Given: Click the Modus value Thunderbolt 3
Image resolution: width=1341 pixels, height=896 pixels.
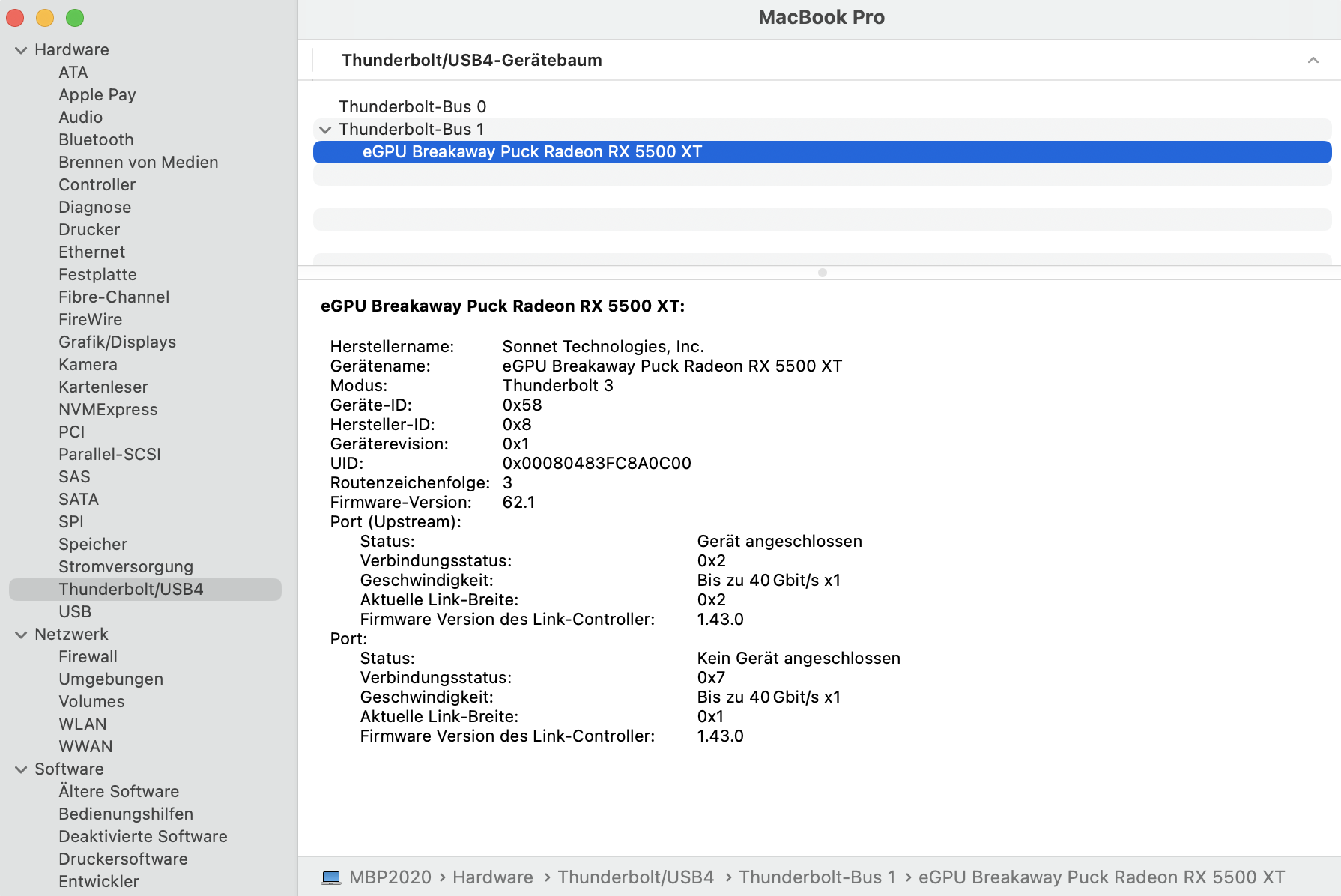Looking at the screenshot, I should (558, 386).
